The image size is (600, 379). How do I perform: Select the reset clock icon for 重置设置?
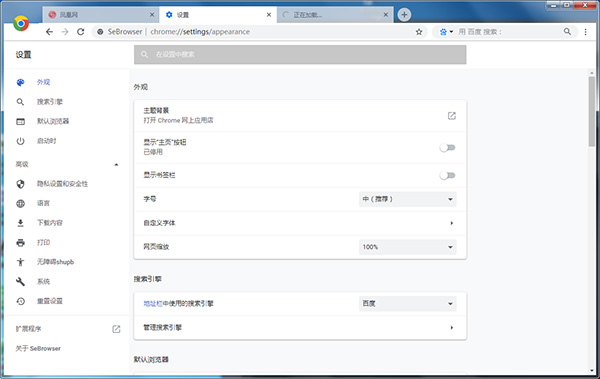(x=20, y=301)
